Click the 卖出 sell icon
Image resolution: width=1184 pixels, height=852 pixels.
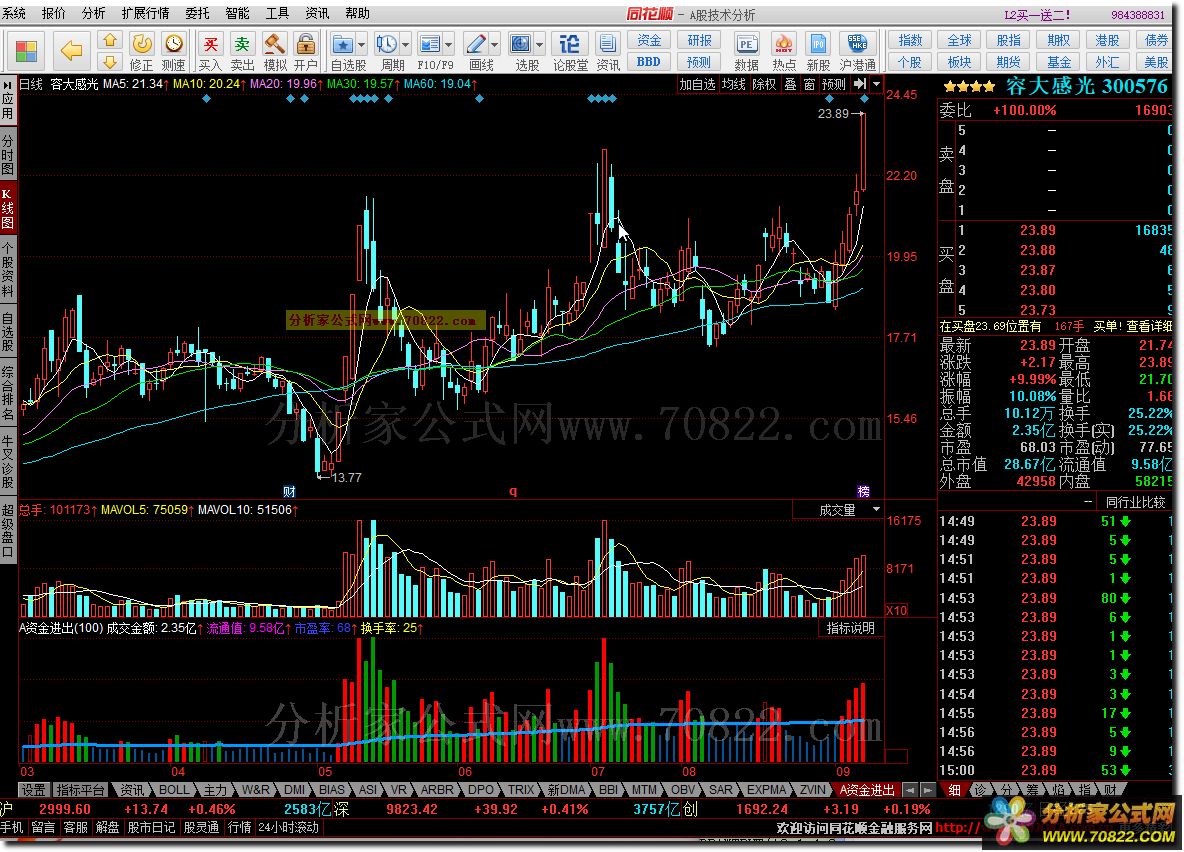(242, 51)
